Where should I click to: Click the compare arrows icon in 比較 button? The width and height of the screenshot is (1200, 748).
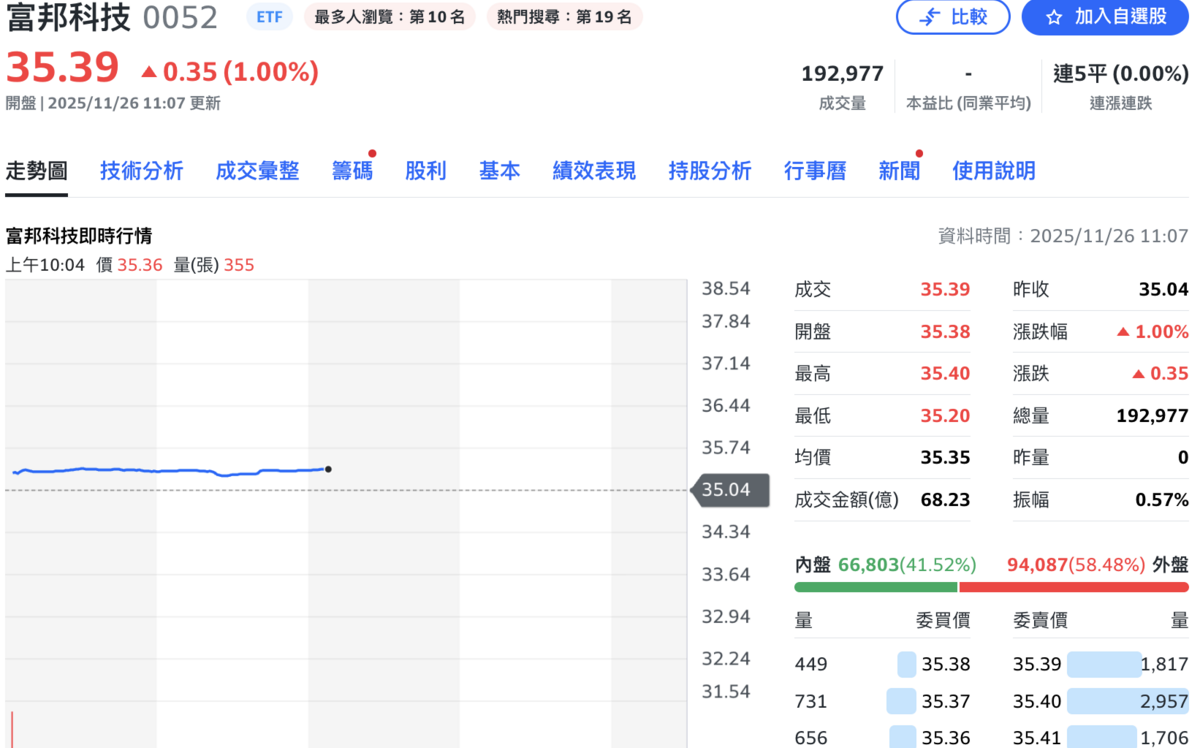point(931,19)
